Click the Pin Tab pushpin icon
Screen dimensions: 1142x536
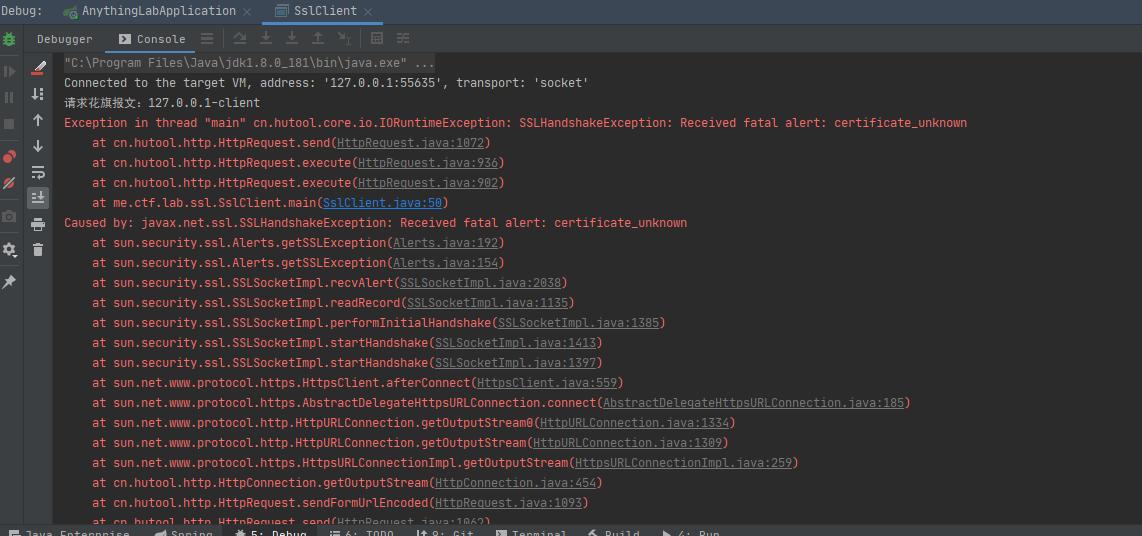tap(9, 282)
